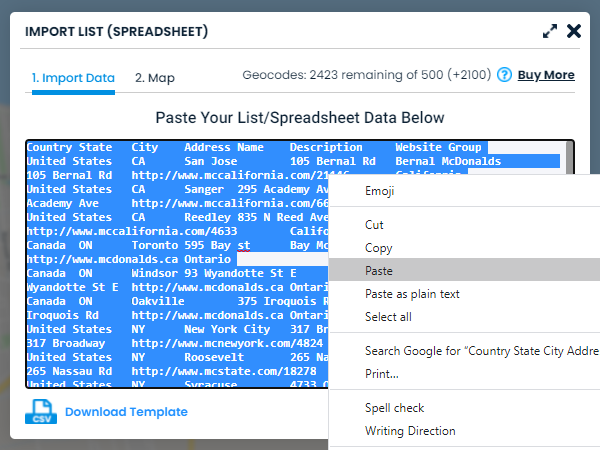Switch to the 2. Map tab
The width and height of the screenshot is (600, 450).
pyautogui.click(x=155, y=77)
